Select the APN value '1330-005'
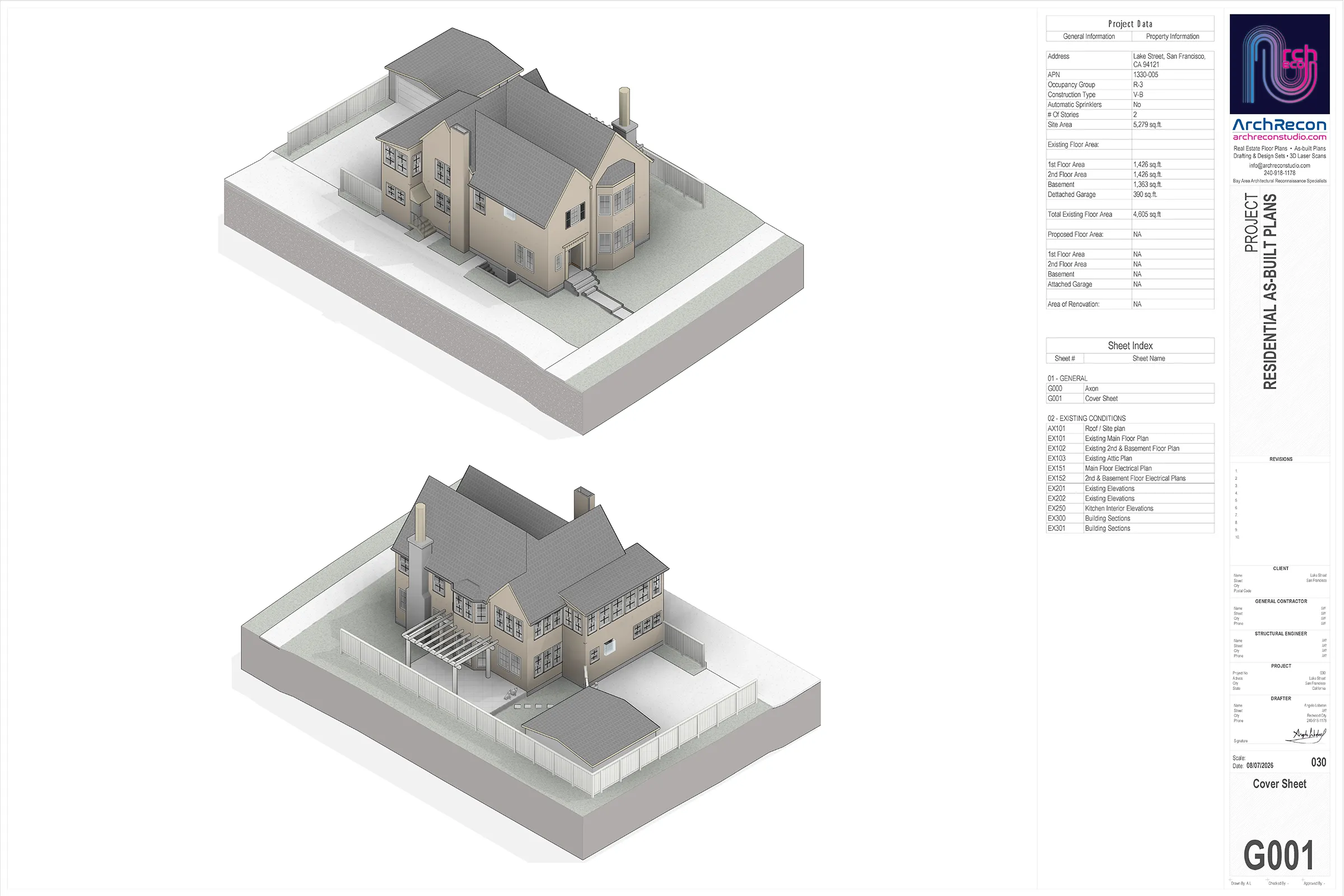The width and height of the screenshot is (1344, 896). click(x=1146, y=75)
